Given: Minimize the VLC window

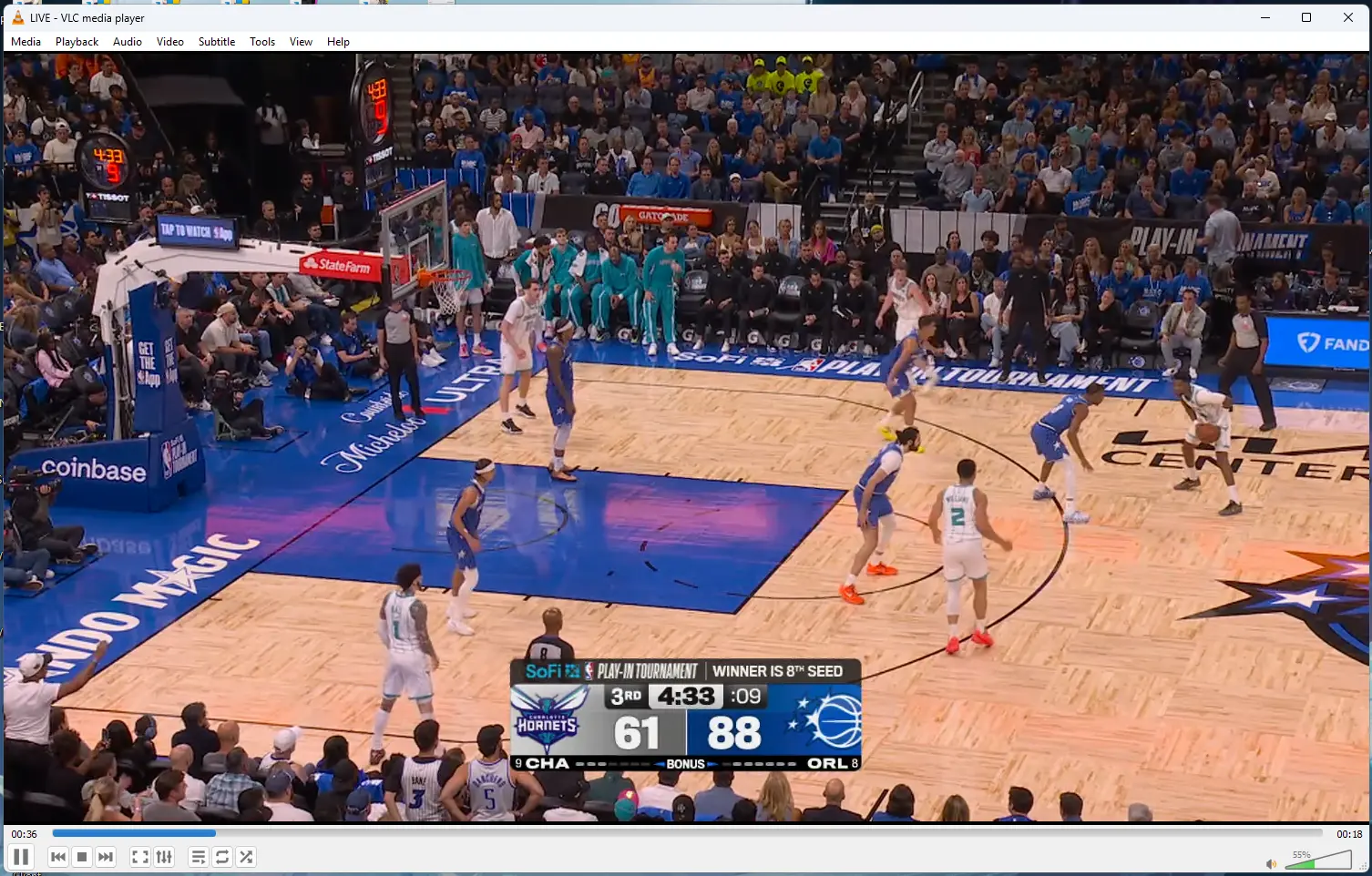Looking at the screenshot, I should tap(1264, 17).
